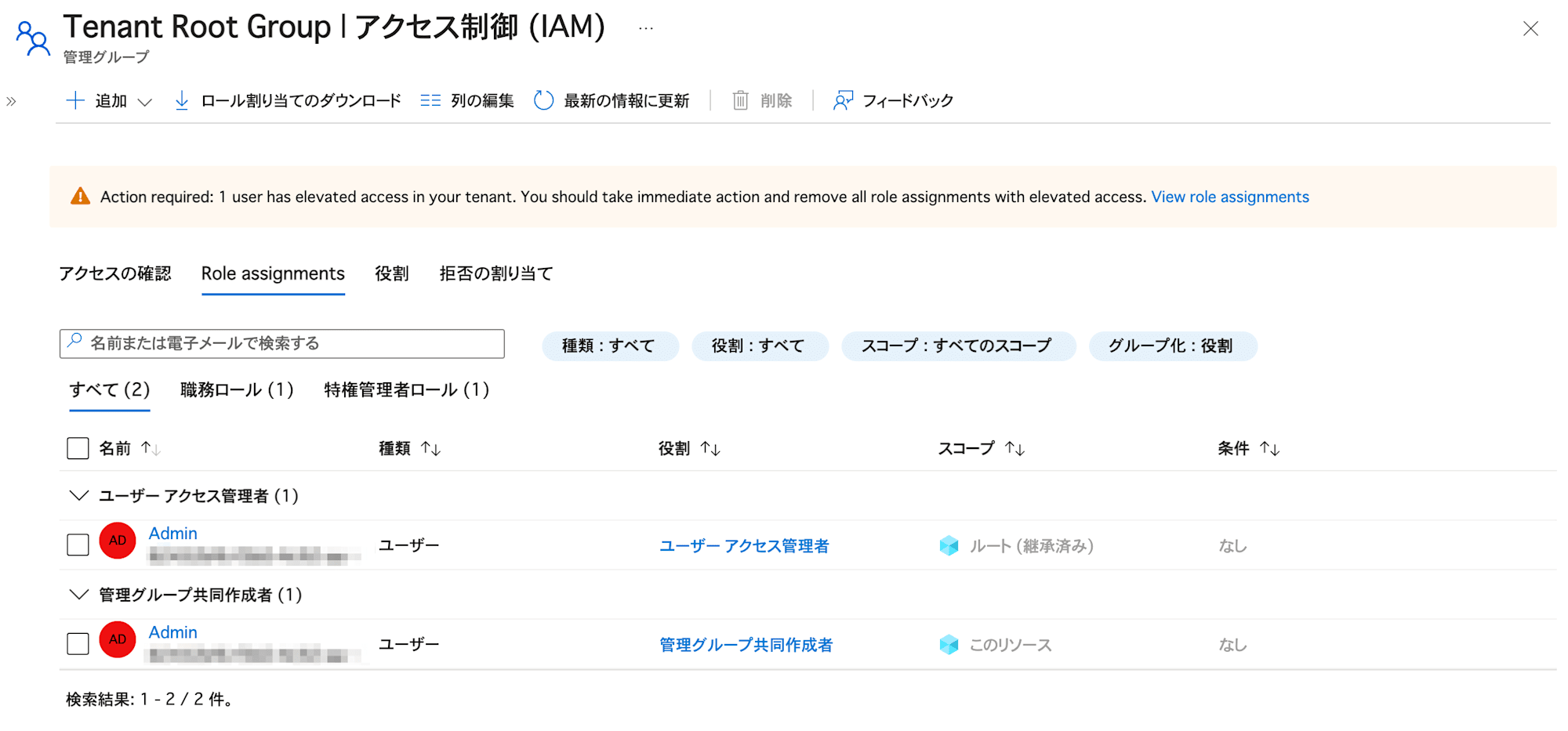
Task: Click AD avatar in 管理グループ共同作成者 row
Action: point(118,639)
